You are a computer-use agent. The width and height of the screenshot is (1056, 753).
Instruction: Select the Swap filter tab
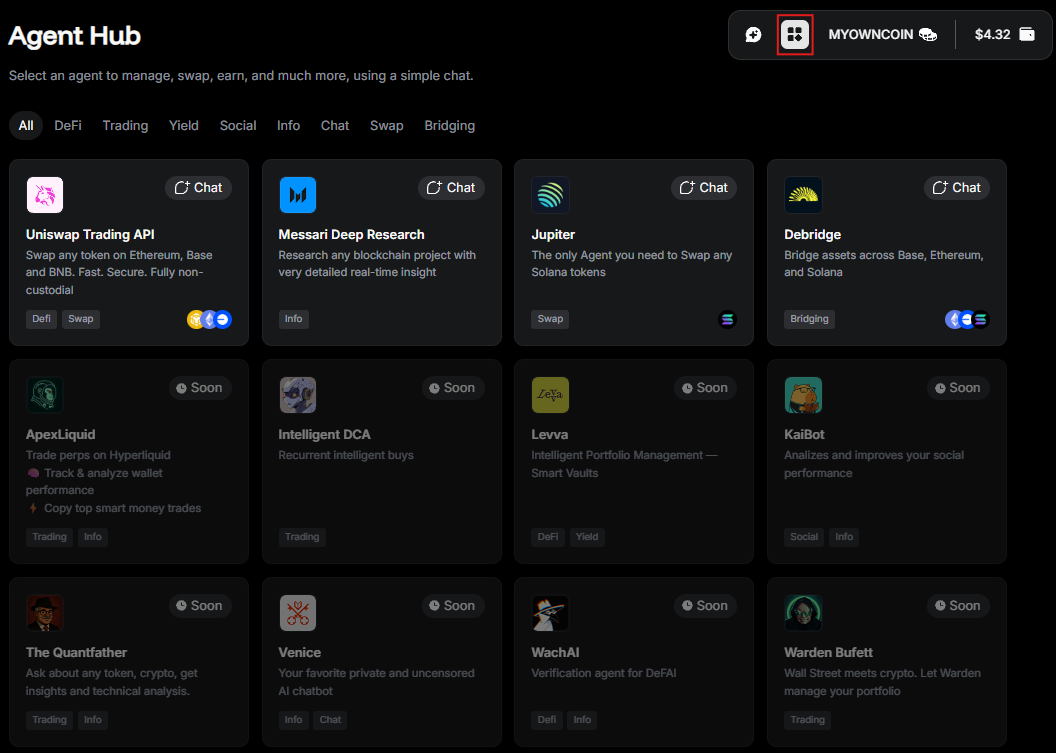tap(387, 126)
